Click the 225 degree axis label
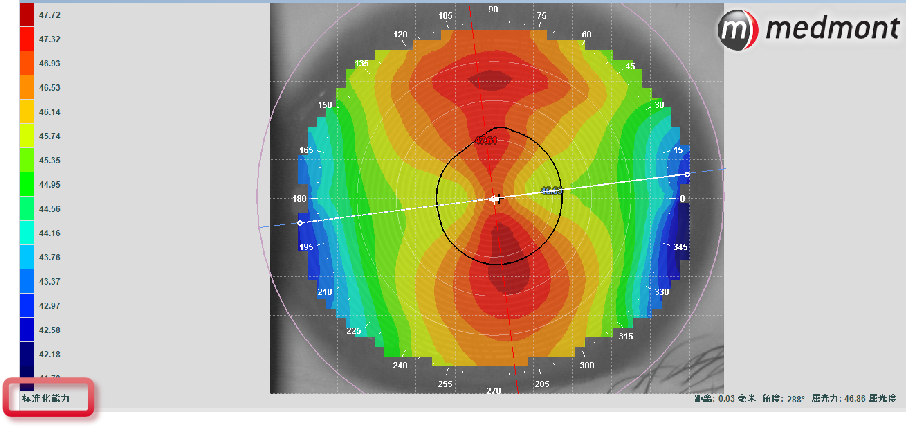This screenshot has height=429, width=907. 353,331
